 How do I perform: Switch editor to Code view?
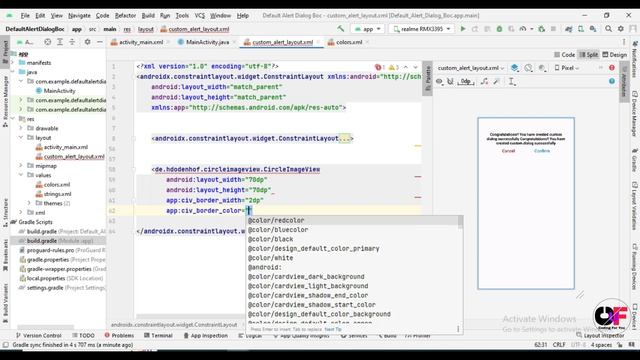pyautogui.click(x=564, y=55)
